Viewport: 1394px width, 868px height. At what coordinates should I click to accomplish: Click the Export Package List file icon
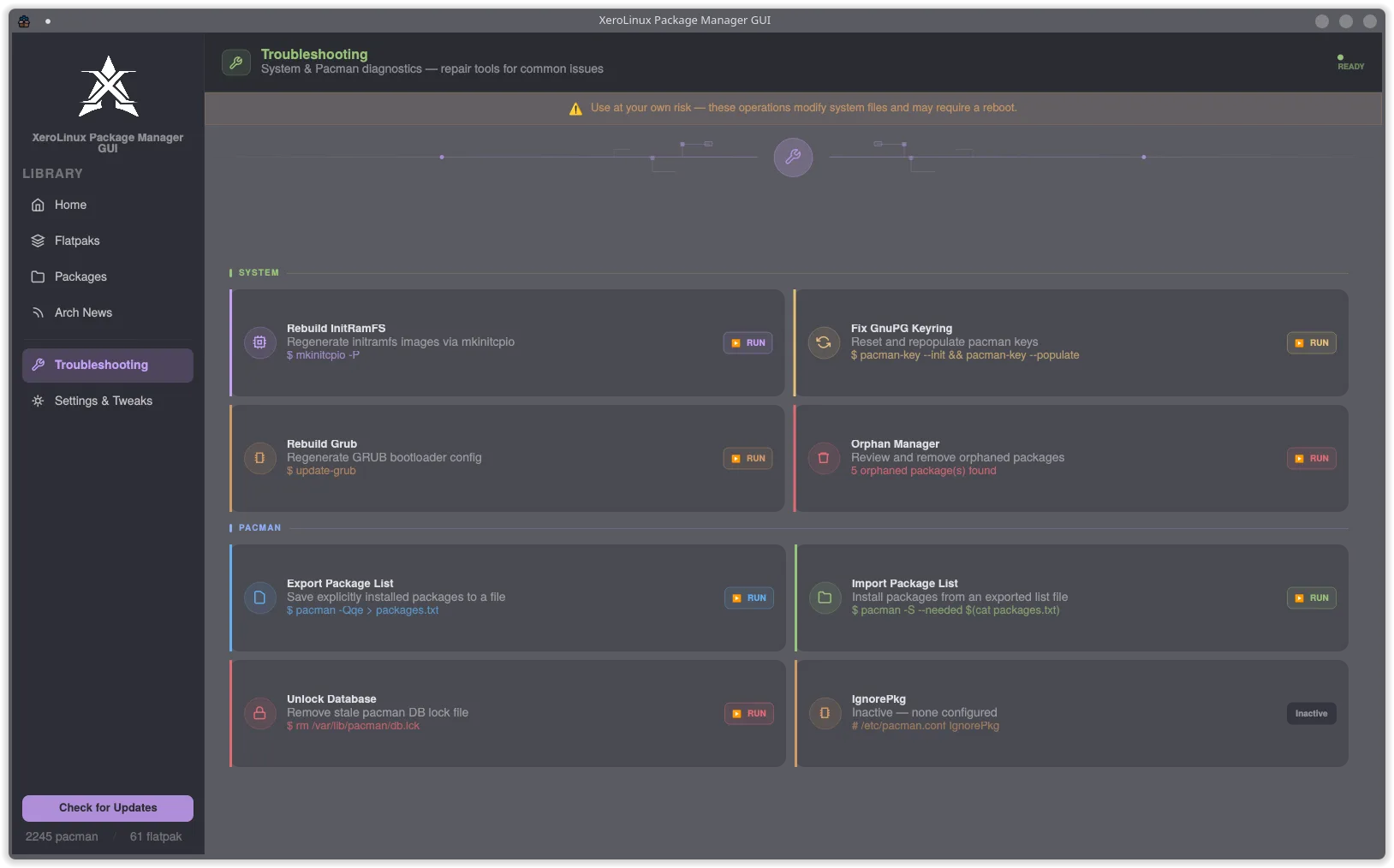259,597
